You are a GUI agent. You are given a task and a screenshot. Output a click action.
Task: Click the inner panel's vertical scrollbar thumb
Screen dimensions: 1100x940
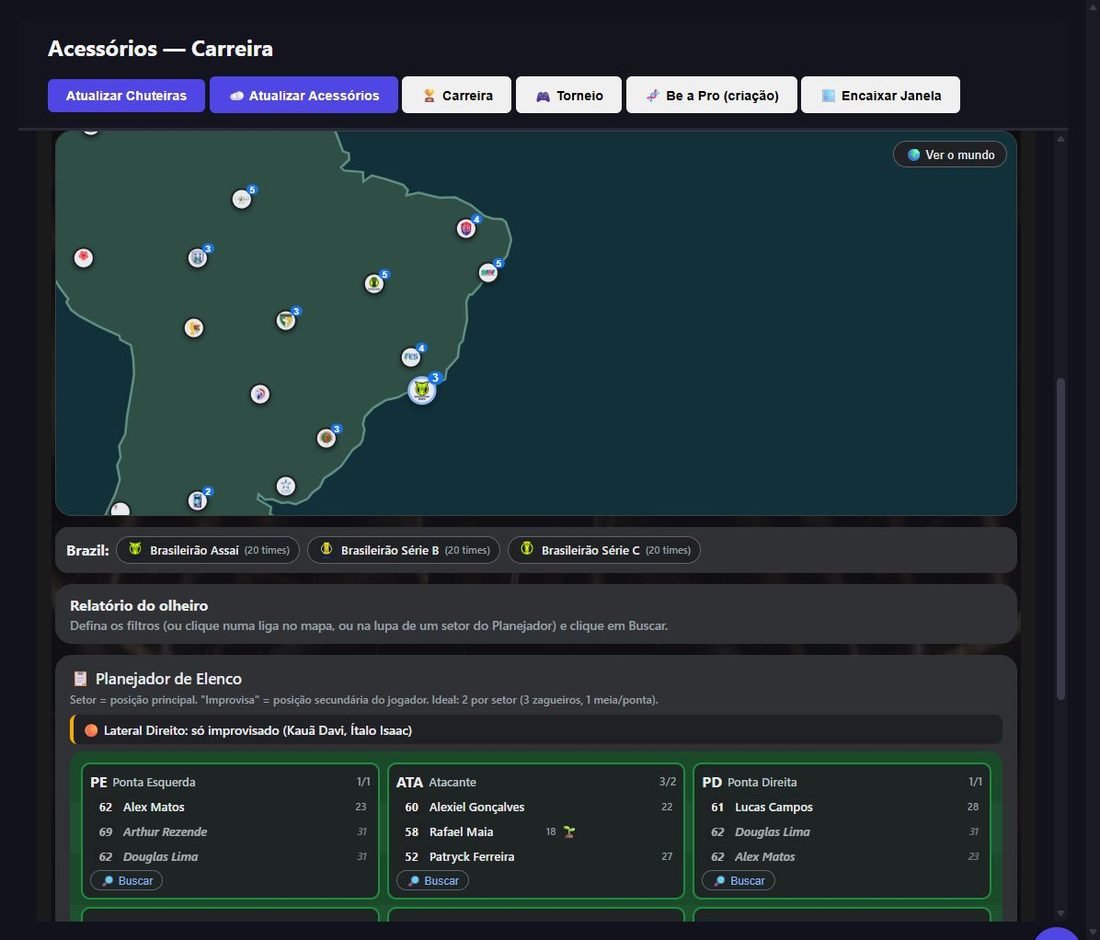tap(1061, 539)
